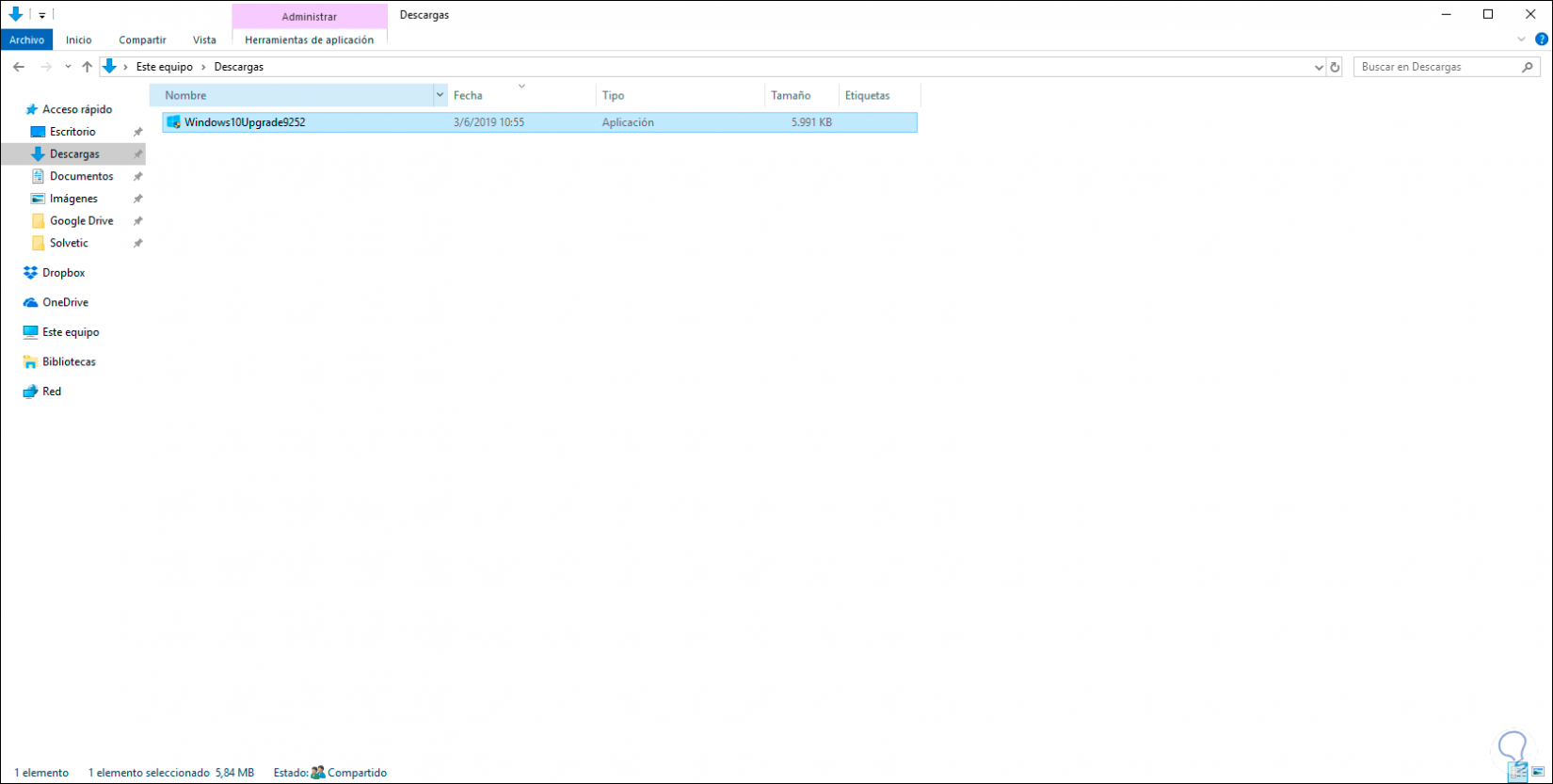
Task: Open Descargas in the sidebar
Action: [74, 154]
